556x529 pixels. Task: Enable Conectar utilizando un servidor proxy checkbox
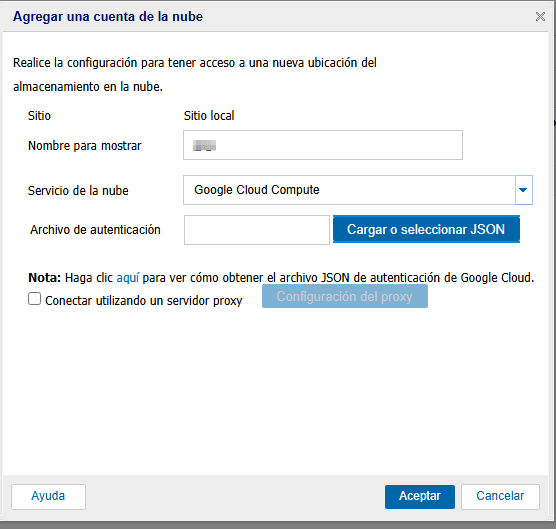click(34, 299)
